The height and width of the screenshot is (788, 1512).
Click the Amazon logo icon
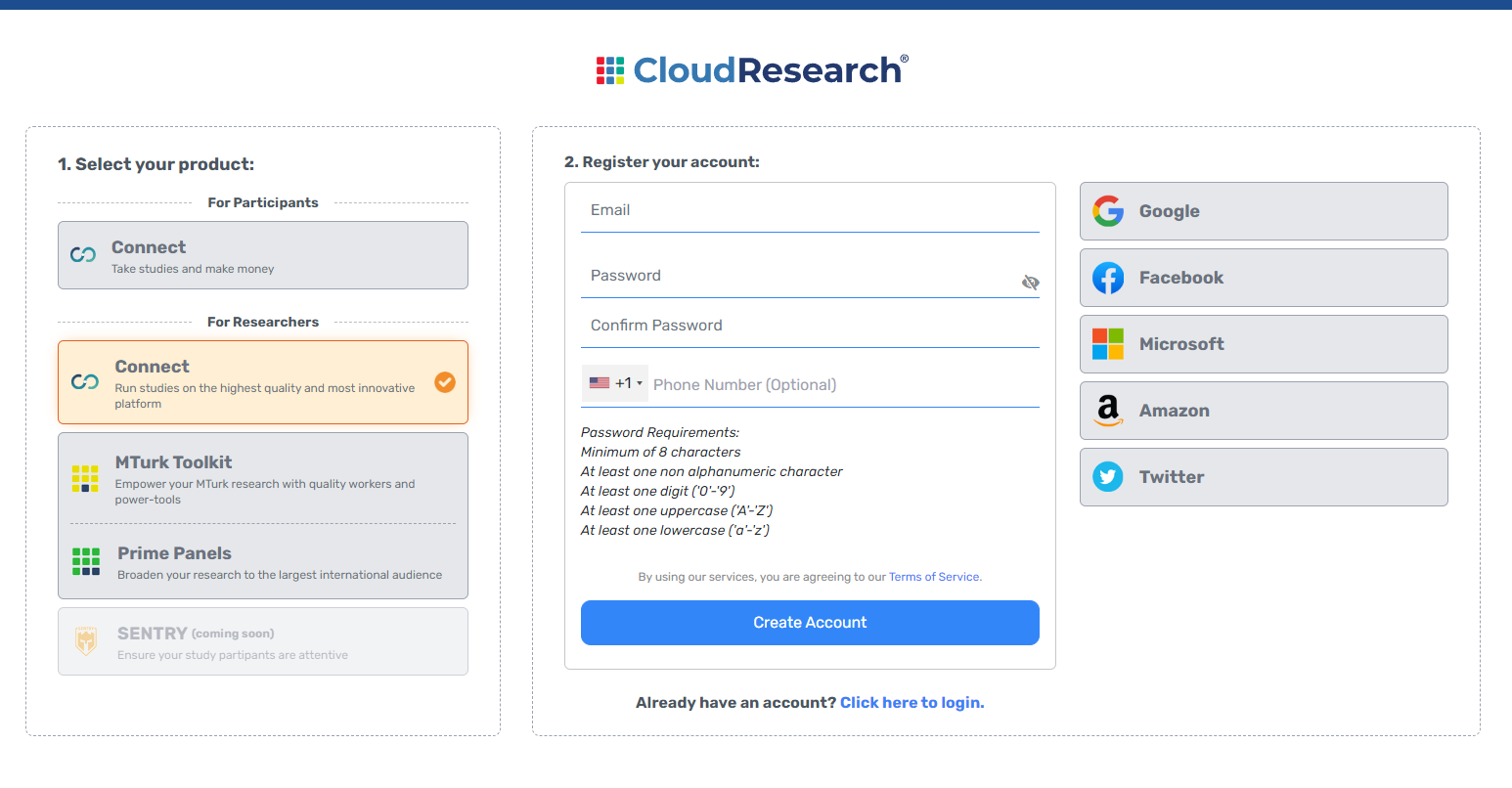pyautogui.click(x=1108, y=411)
